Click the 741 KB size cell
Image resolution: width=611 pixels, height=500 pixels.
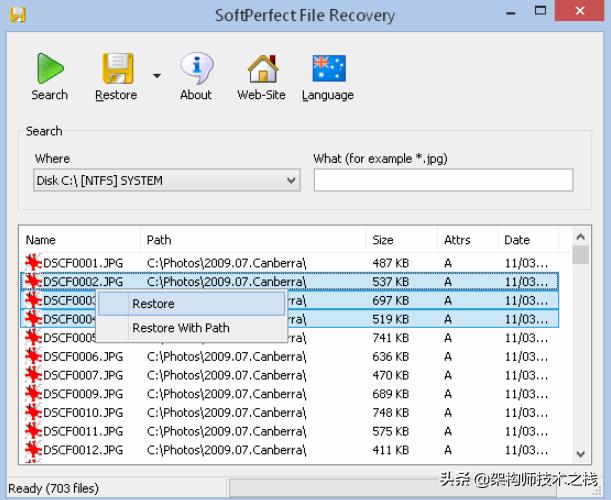(x=390, y=338)
